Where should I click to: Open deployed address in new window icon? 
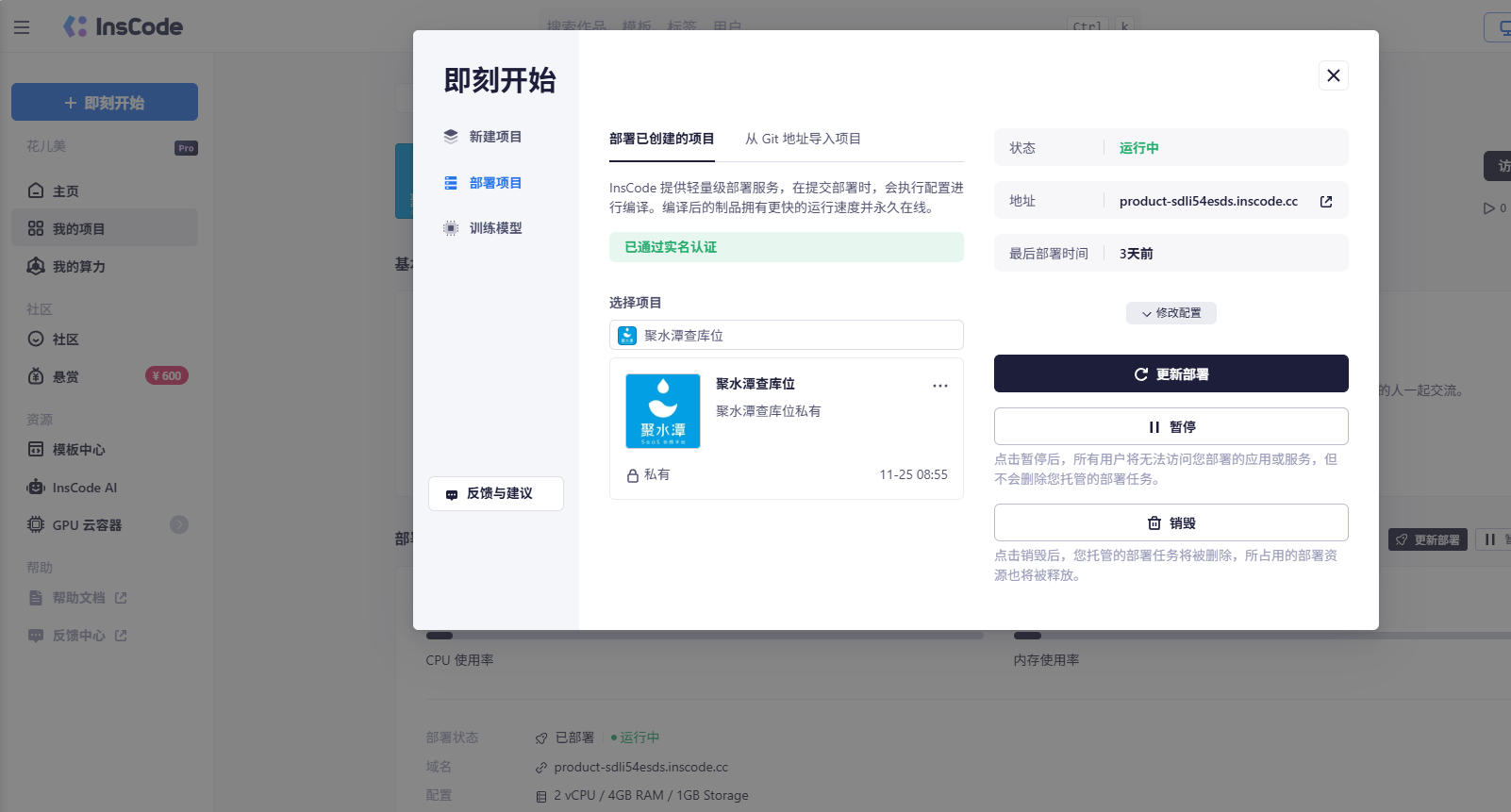pyautogui.click(x=1326, y=201)
